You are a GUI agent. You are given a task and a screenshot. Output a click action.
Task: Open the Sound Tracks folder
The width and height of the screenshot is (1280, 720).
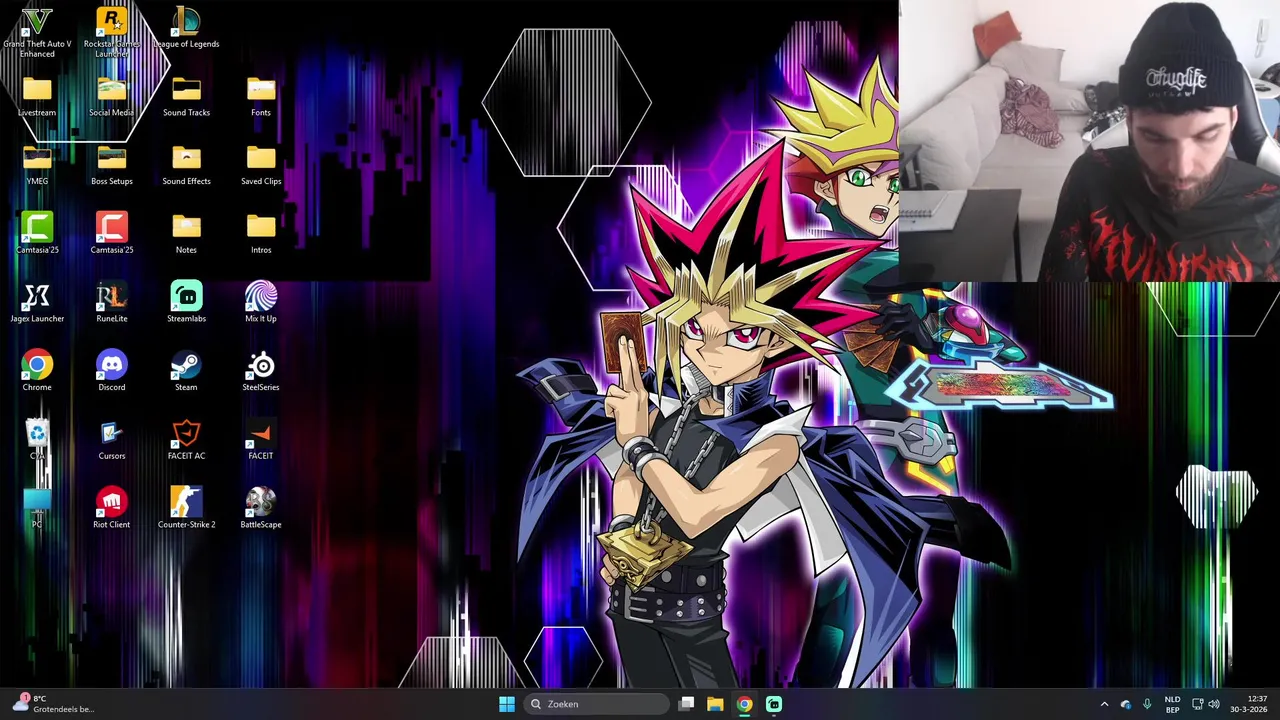[x=186, y=97]
